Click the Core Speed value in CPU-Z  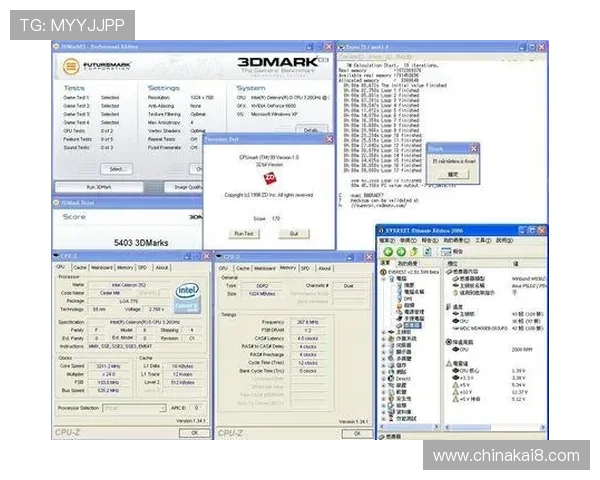pos(108,366)
